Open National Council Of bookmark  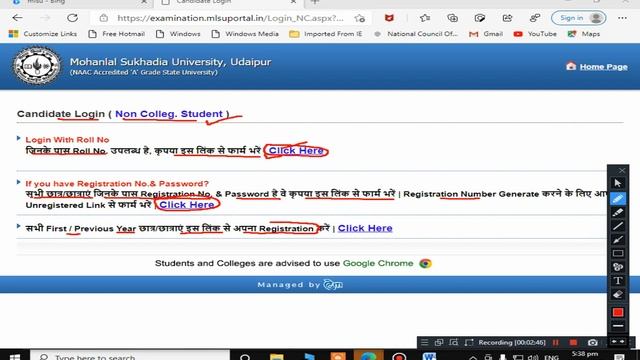point(416,34)
